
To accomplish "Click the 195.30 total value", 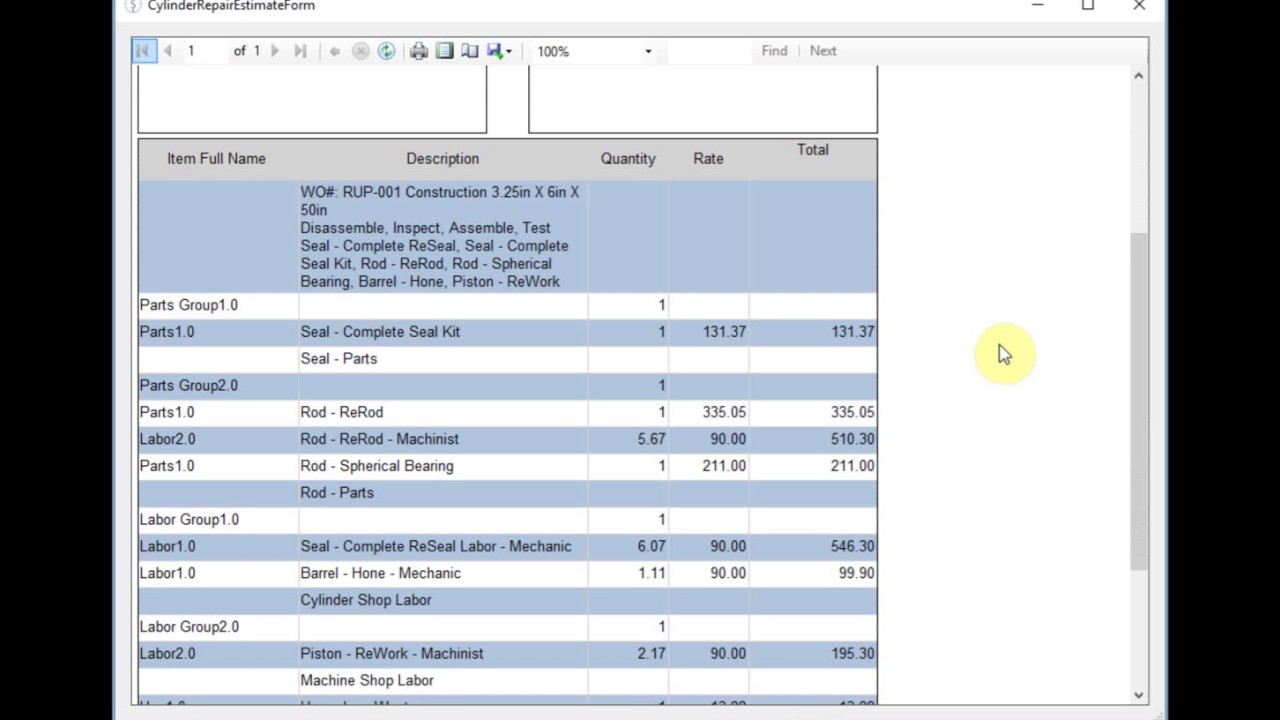I will click(x=852, y=654).
